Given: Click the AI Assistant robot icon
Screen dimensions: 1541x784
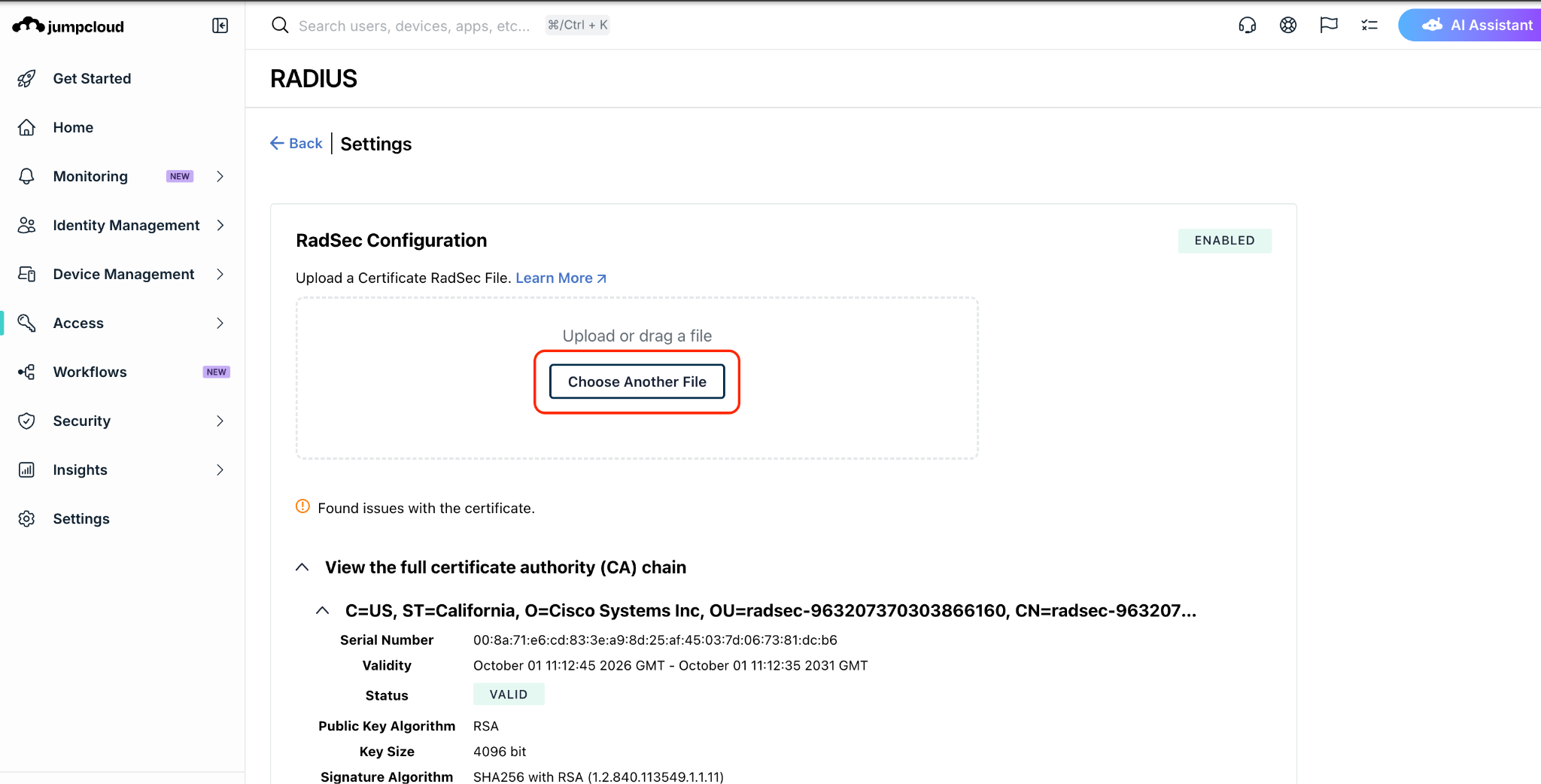Looking at the screenshot, I should [1432, 25].
